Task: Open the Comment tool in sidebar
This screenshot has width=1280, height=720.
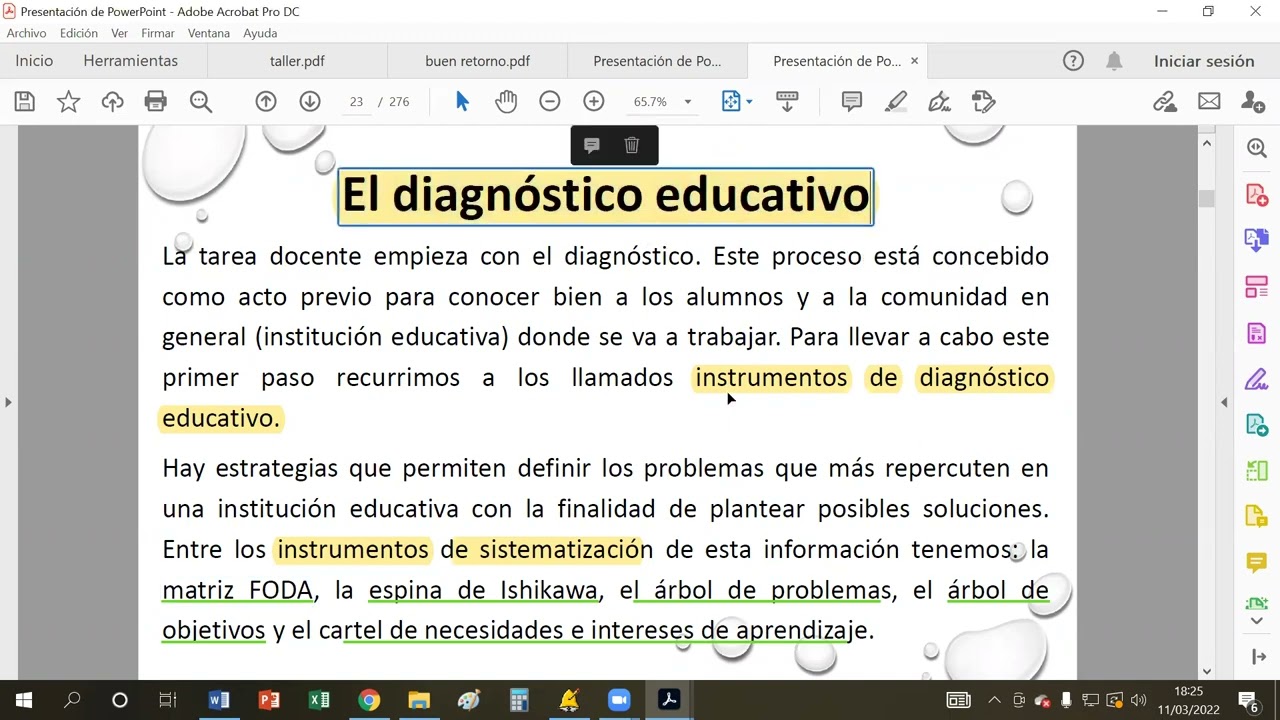Action: [x=1257, y=563]
